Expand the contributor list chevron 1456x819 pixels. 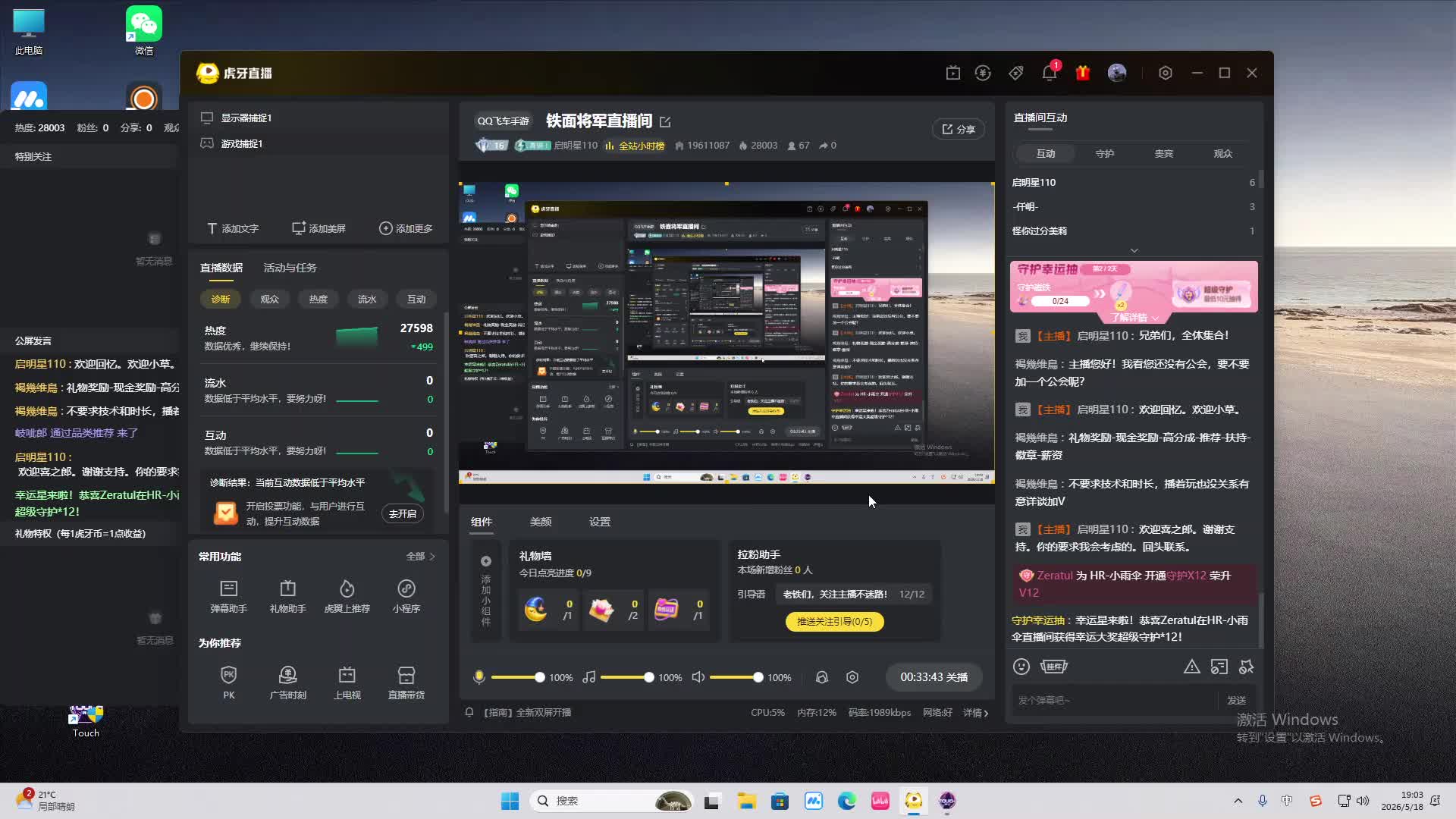click(1134, 250)
